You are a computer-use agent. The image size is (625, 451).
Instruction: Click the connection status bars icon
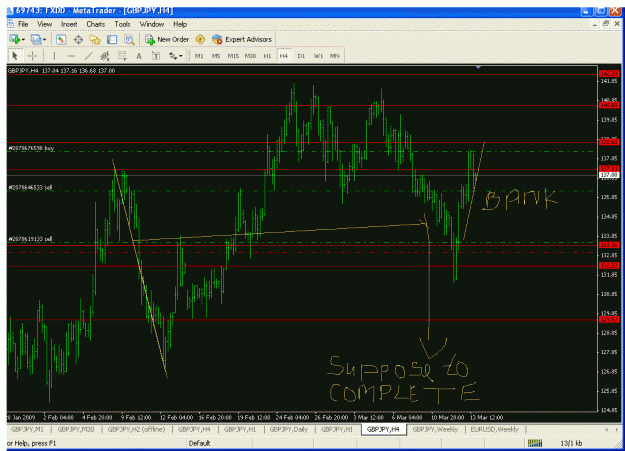point(535,443)
